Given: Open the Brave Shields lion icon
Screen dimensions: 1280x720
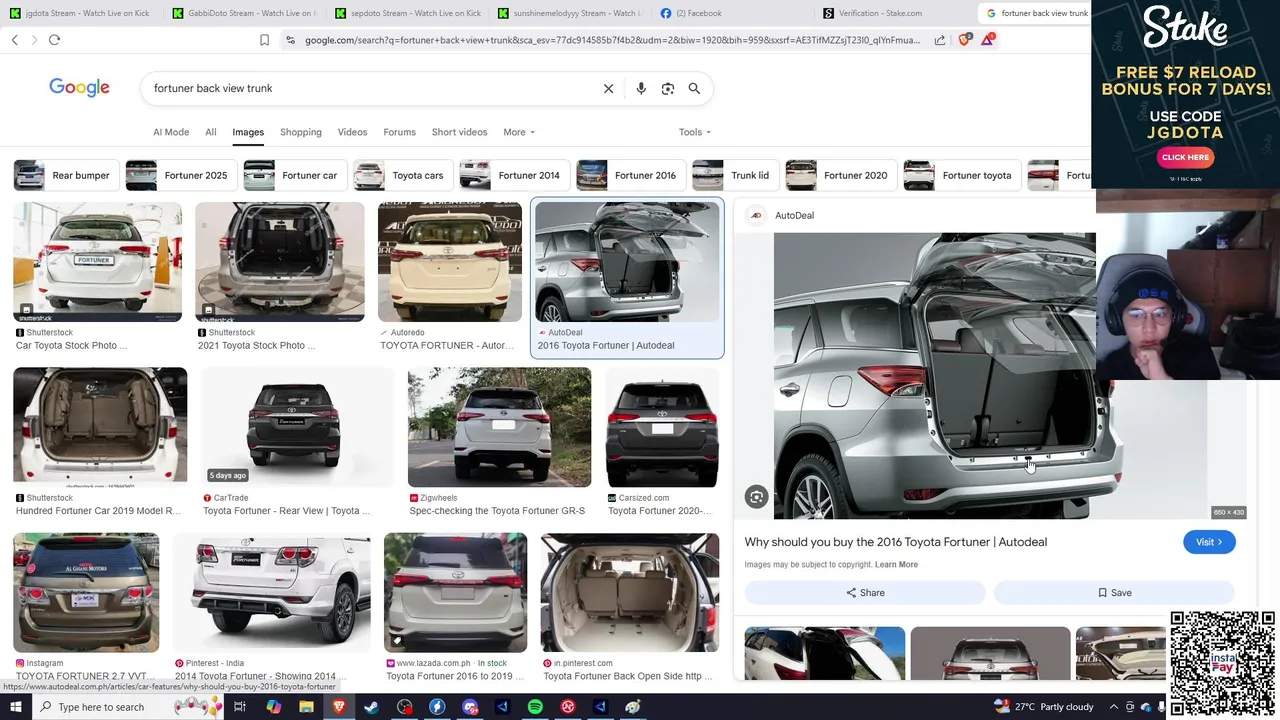Looking at the screenshot, I should click(964, 40).
